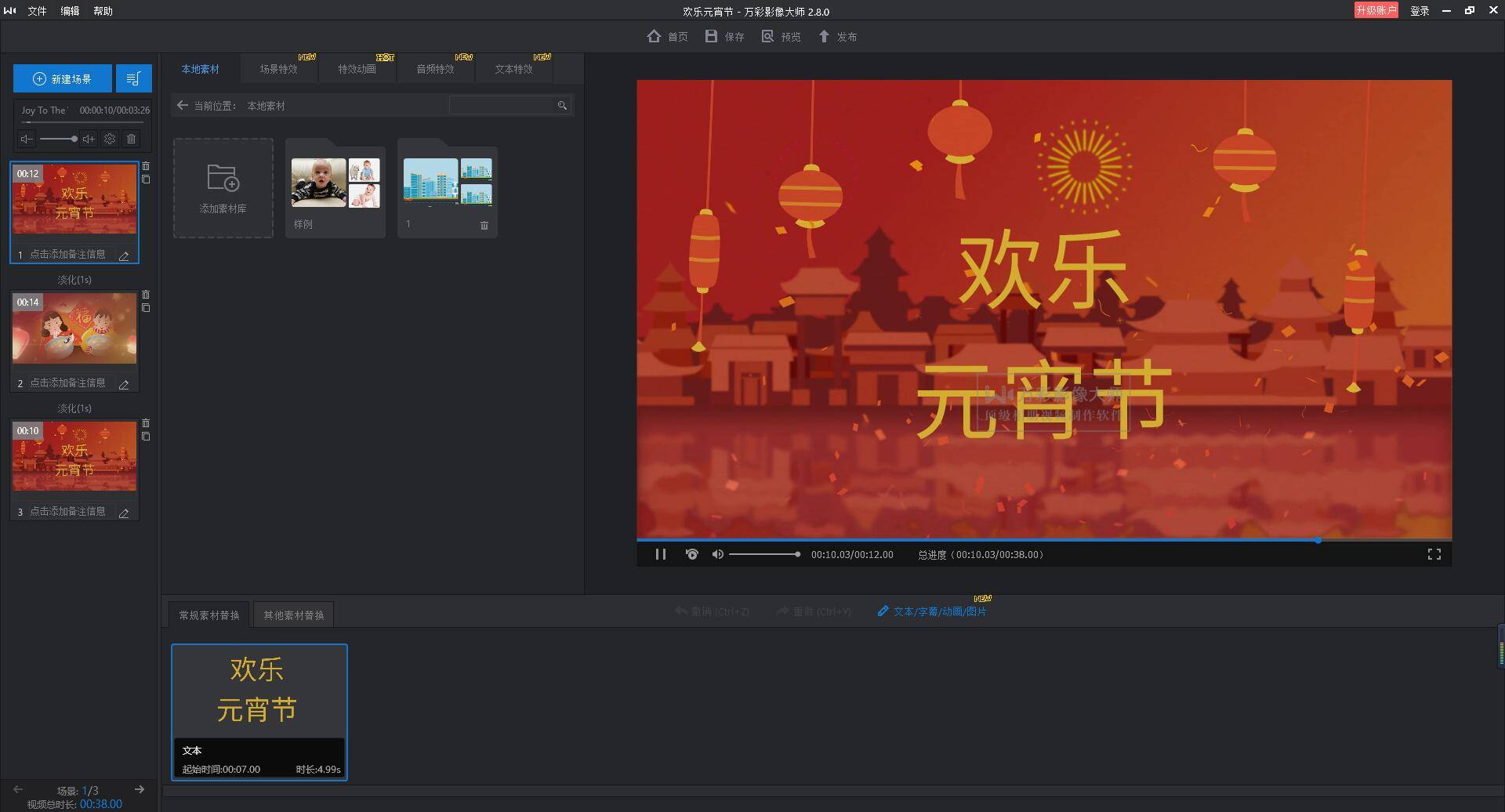
Task: Click 登录 to sign in
Action: point(1419,11)
